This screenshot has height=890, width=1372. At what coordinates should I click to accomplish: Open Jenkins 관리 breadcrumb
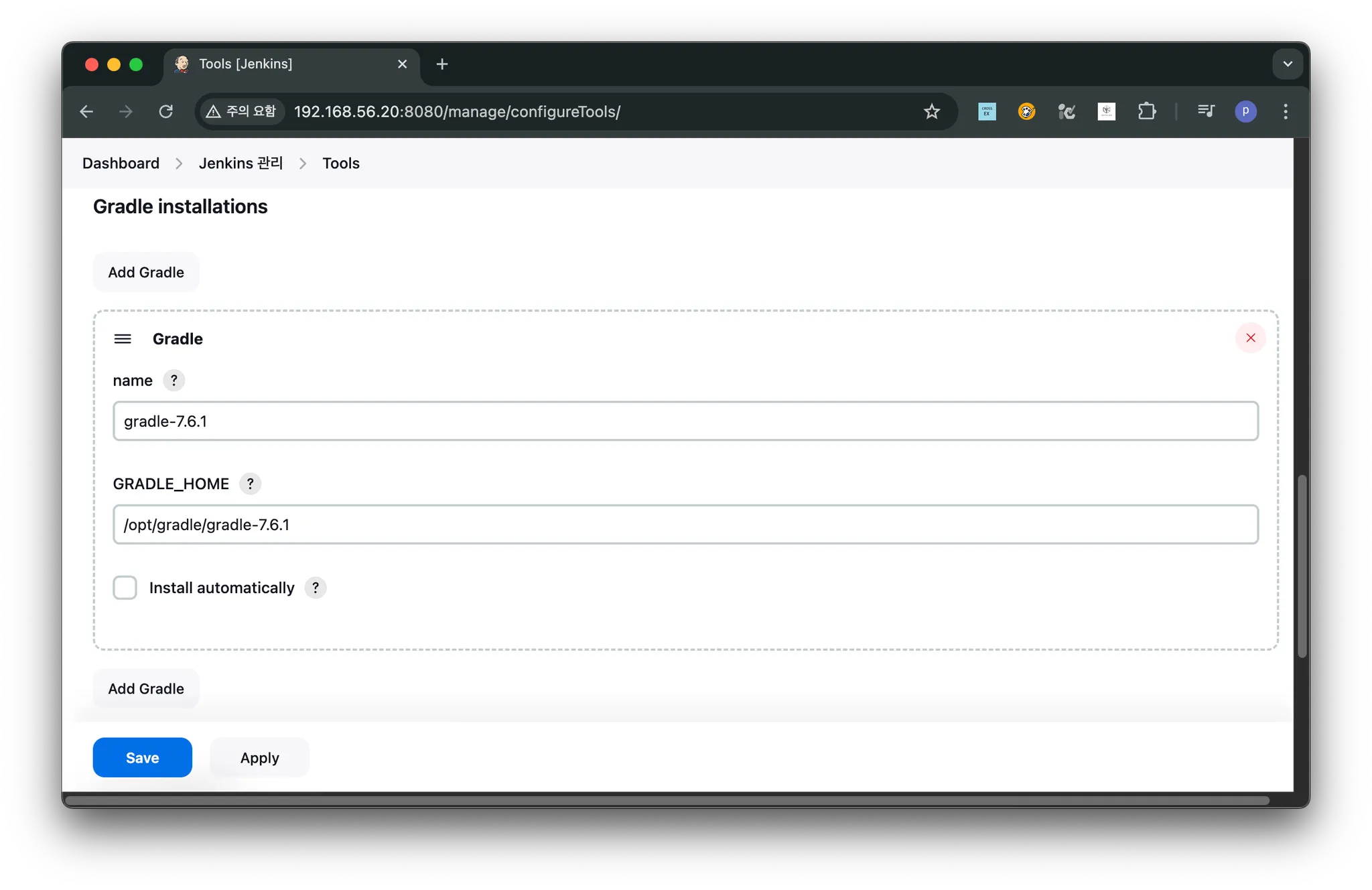(241, 164)
